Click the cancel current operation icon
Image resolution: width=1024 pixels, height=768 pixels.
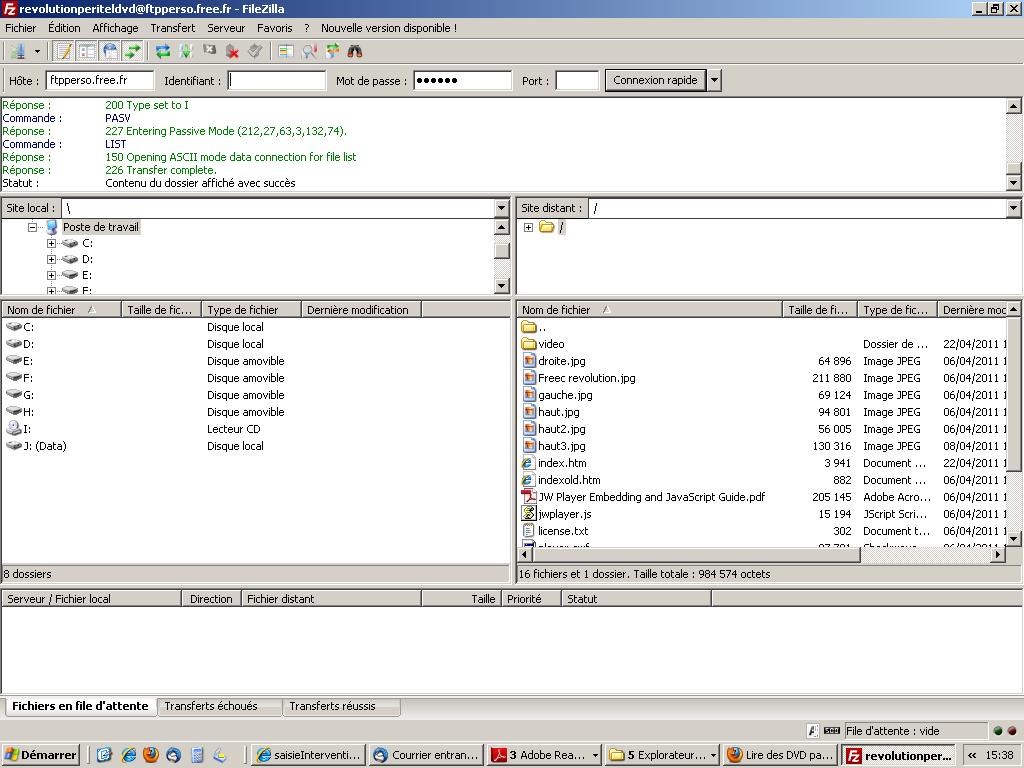point(209,51)
